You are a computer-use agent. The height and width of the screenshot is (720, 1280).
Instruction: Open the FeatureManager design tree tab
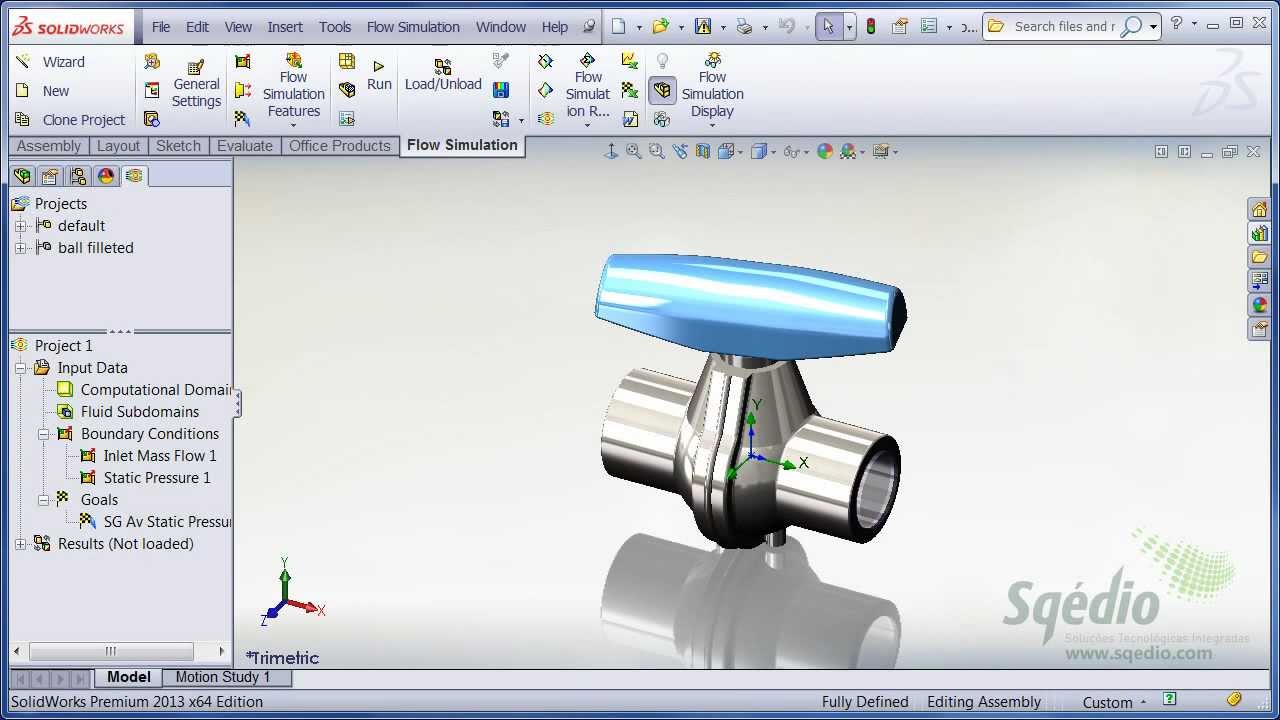click(22, 177)
